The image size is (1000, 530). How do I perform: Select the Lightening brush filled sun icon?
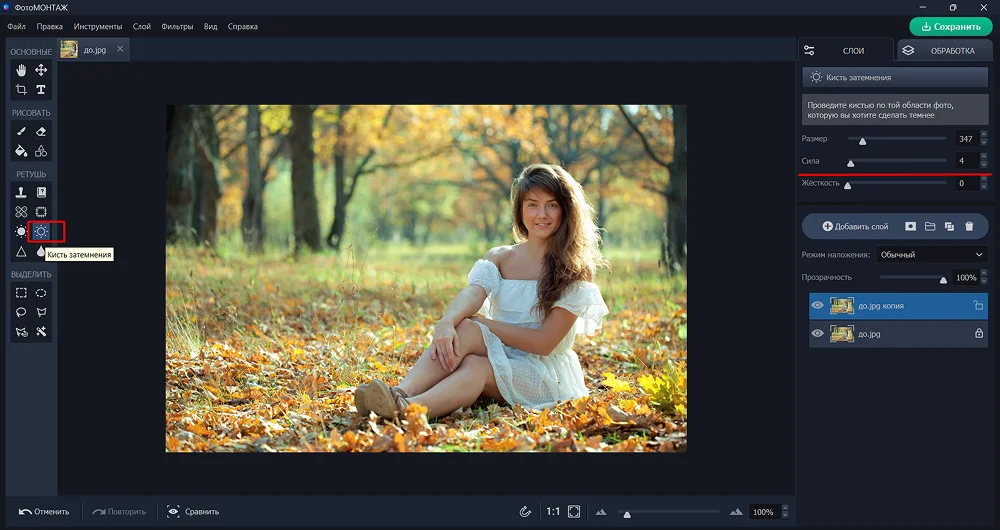point(21,232)
